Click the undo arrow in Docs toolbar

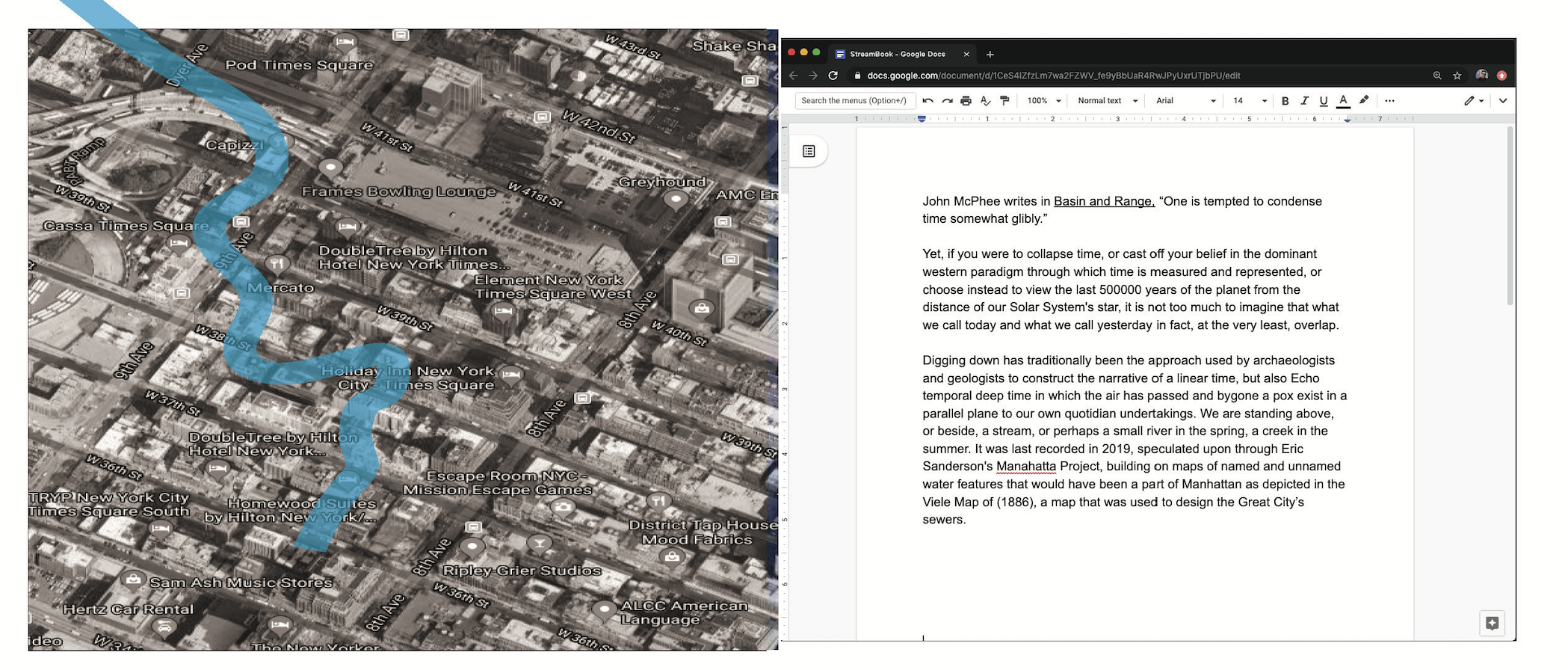(x=927, y=101)
